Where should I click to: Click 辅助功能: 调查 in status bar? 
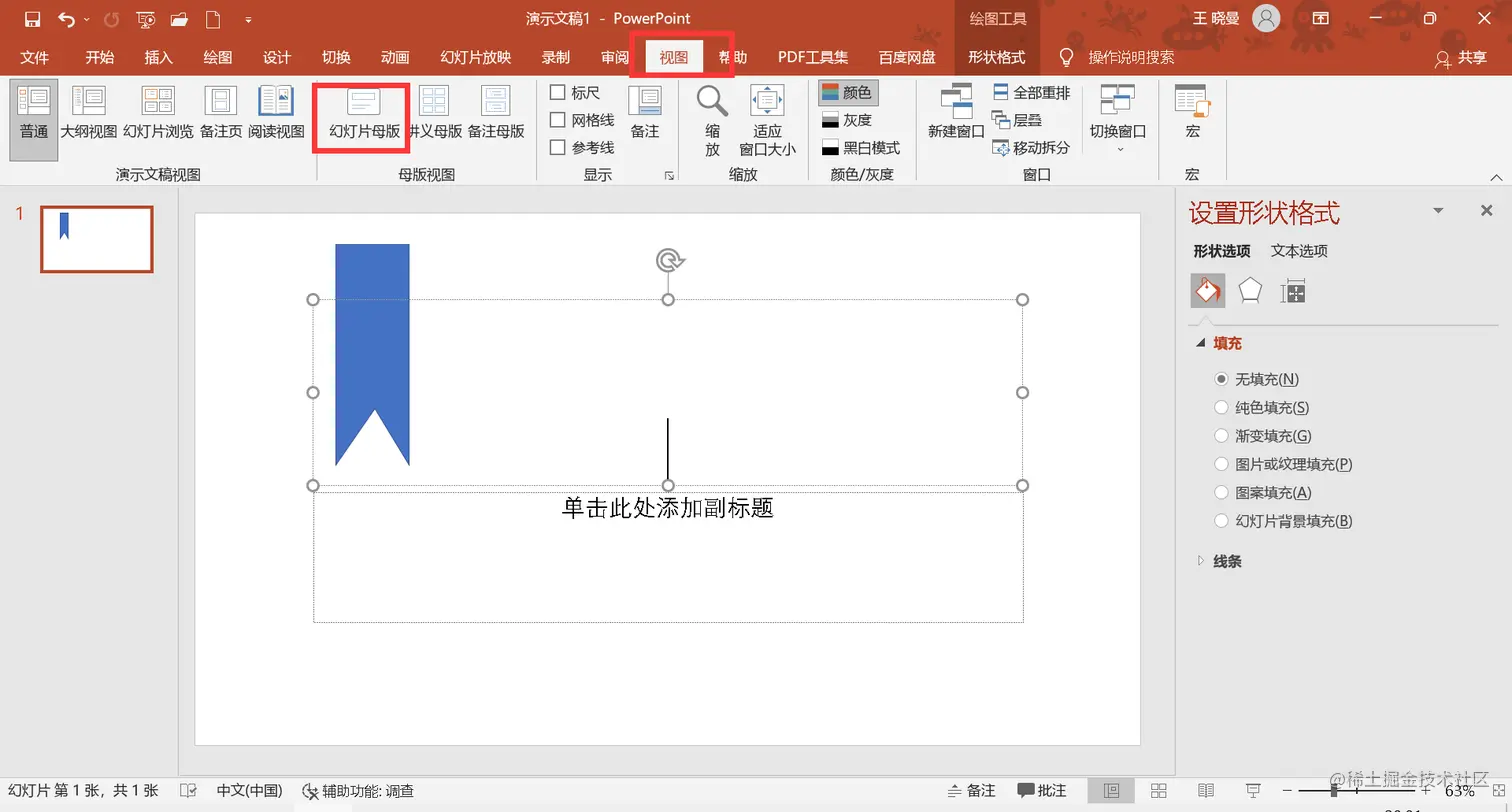358,791
